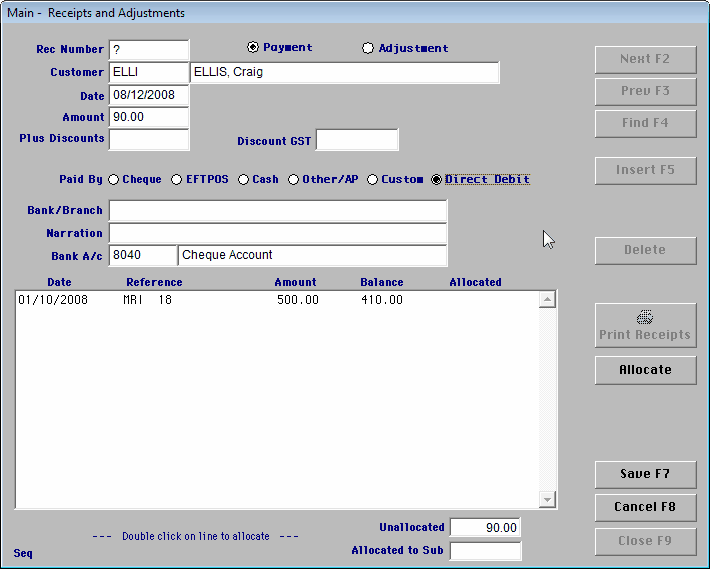Image resolution: width=710 pixels, height=569 pixels.
Task: Click the MRI 18 reference entry
Action: point(148,300)
